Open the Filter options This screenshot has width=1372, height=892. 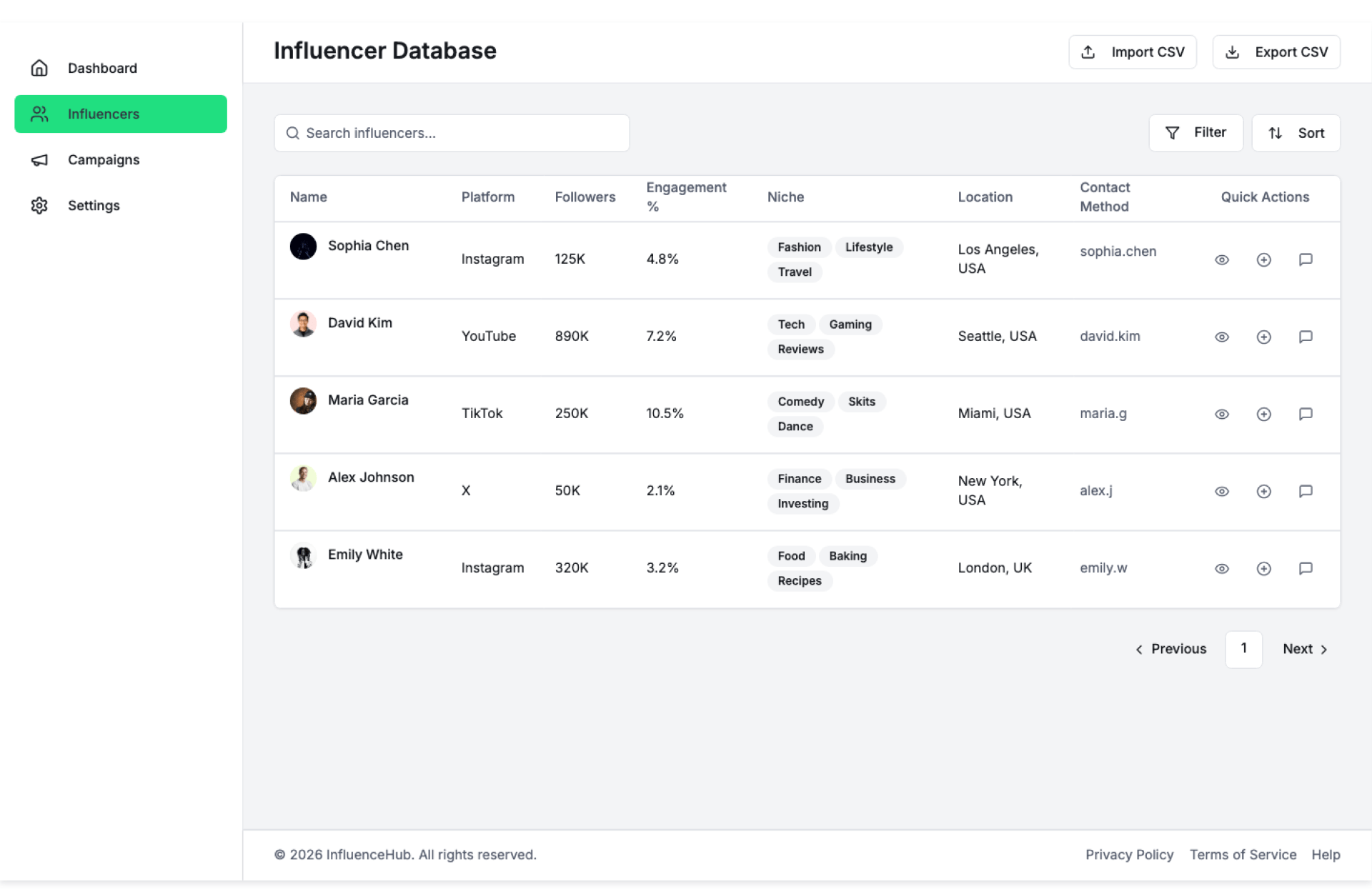click(1195, 133)
